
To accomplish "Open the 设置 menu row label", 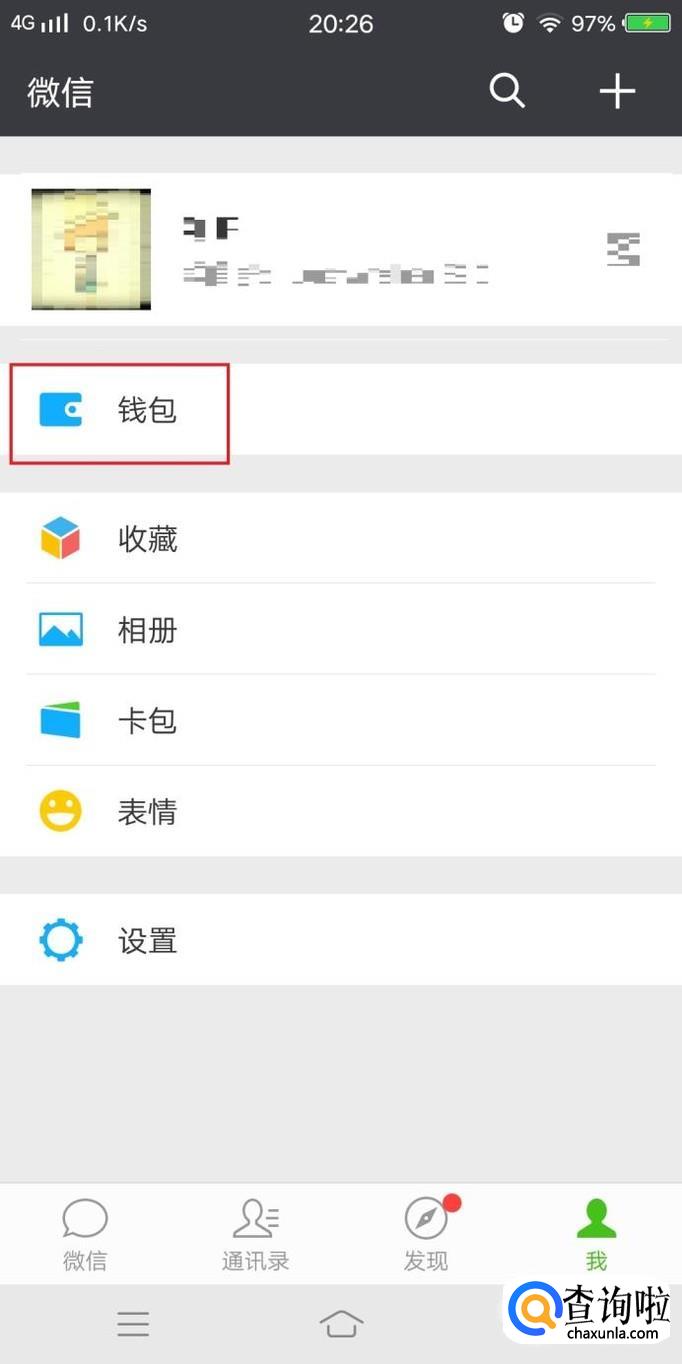I will coord(147,942).
